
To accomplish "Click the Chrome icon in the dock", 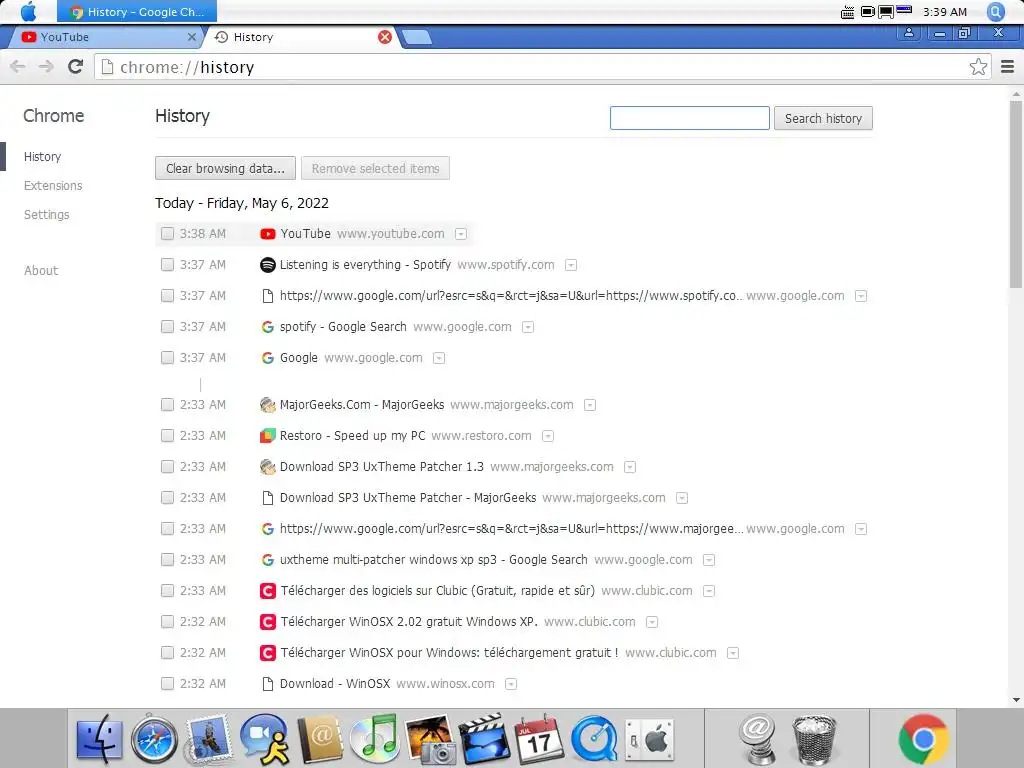I will point(923,739).
